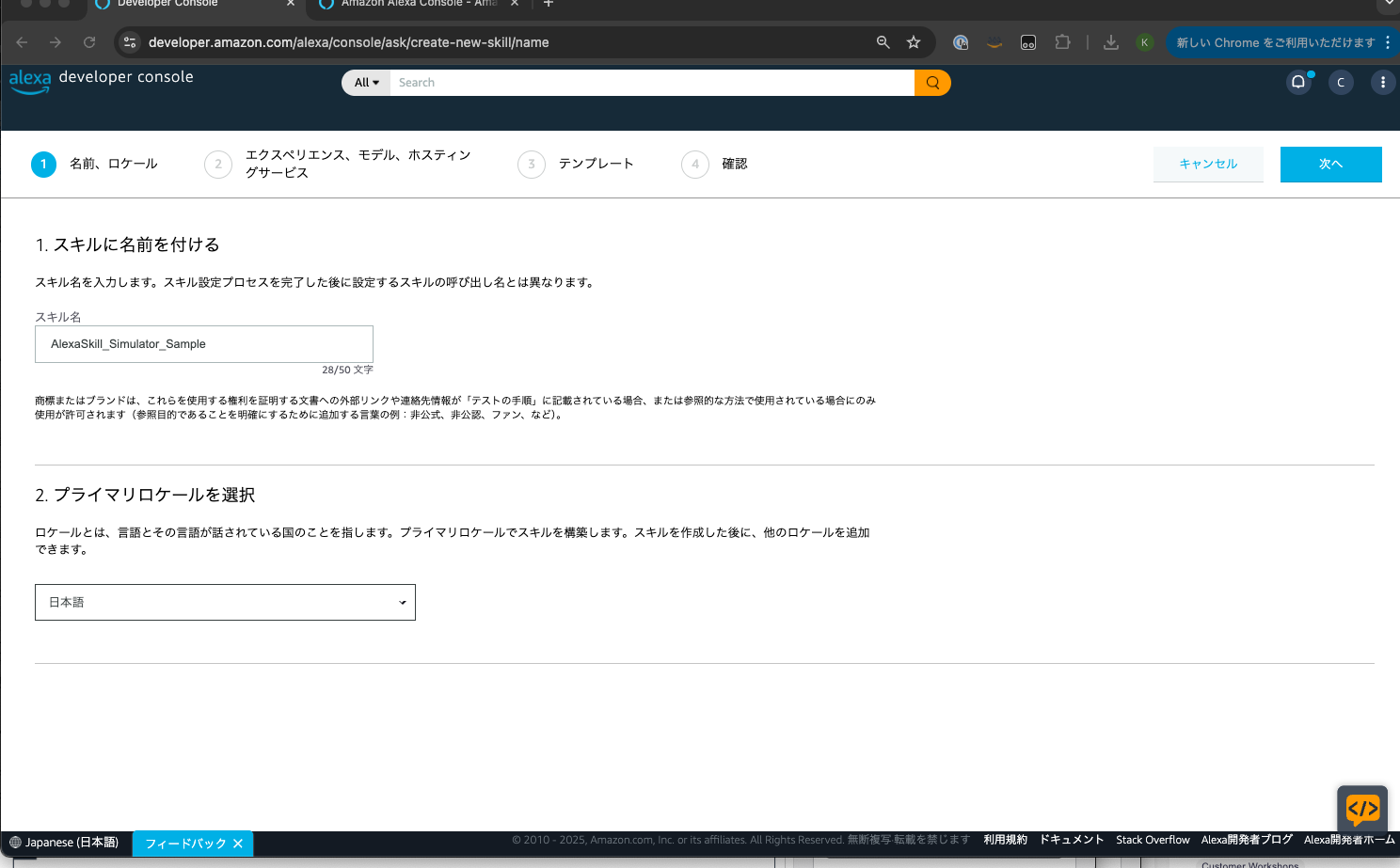Image resolution: width=1400 pixels, height=868 pixels.
Task: Close the フィードバック bar with its X
Action: click(x=238, y=844)
